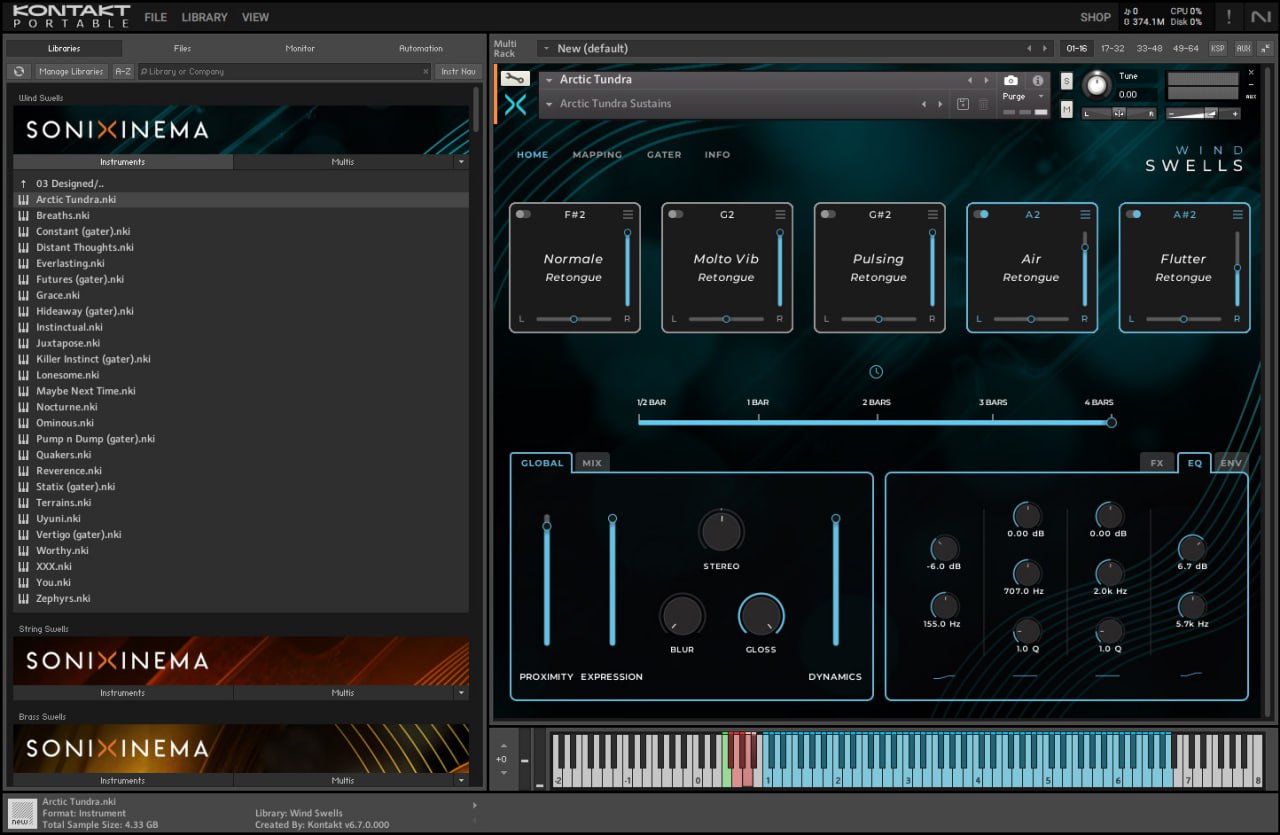This screenshot has height=835, width=1280.
Task: Open the hamburger menu on the Air slot
Action: click(1085, 214)
